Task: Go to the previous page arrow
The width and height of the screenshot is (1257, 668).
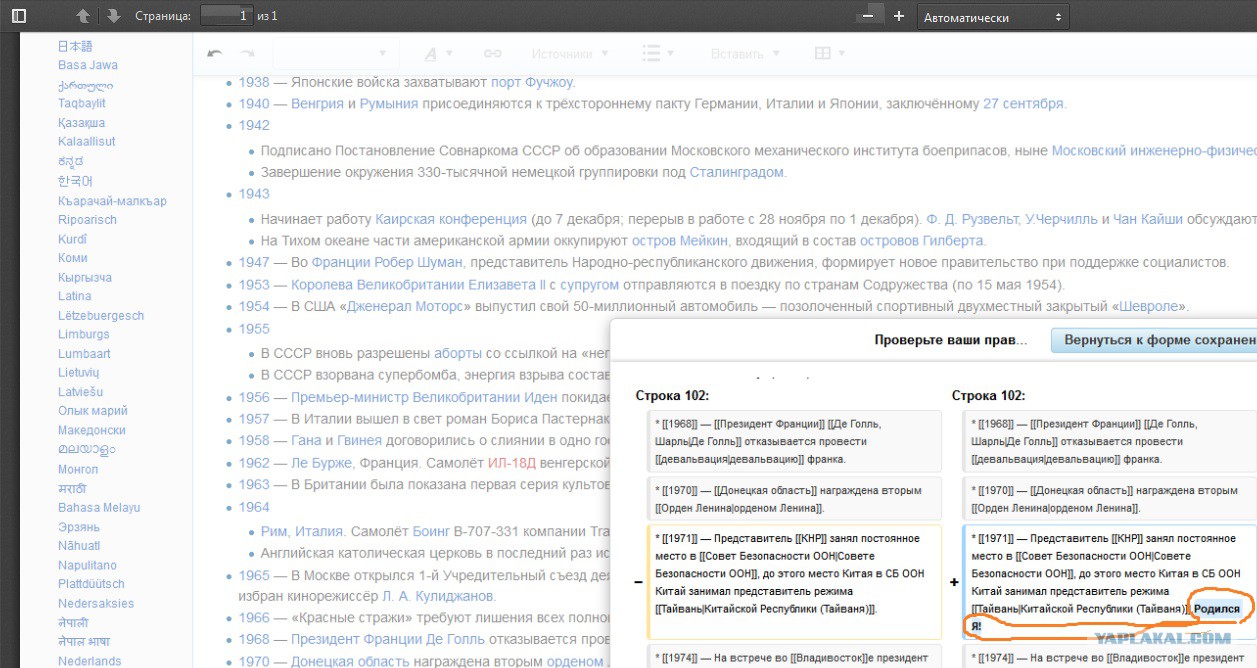Action: 83,16
